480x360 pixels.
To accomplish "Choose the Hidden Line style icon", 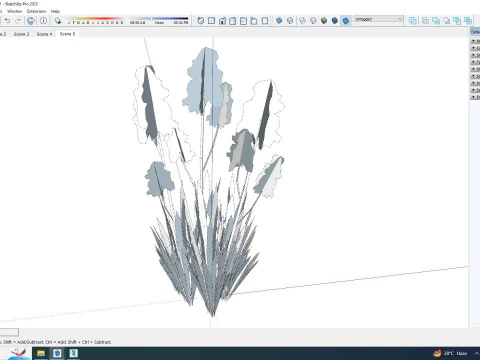I will point(313,21).
